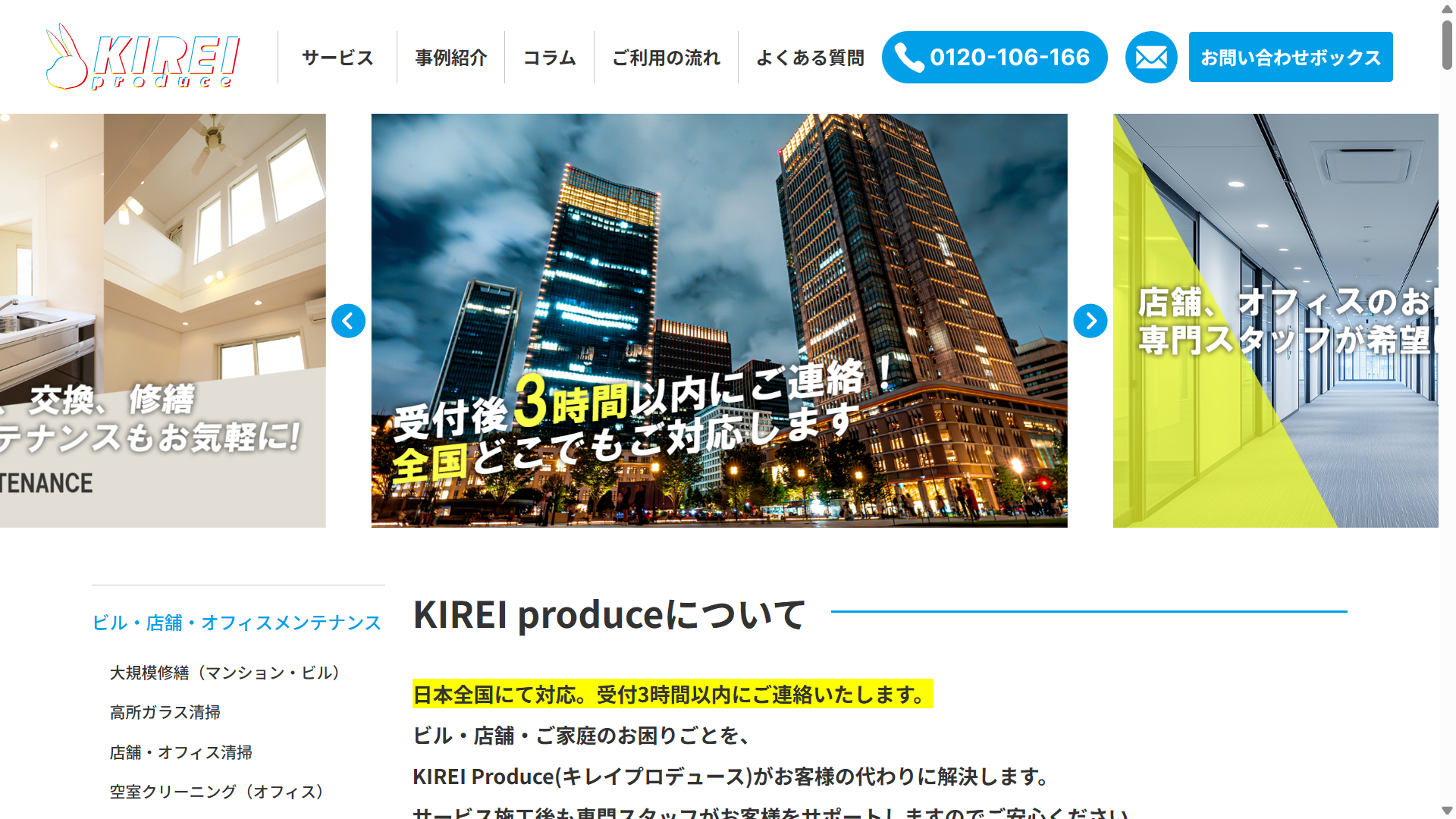
Task: Go to the コラム menu item
Action: pos(549,58)
